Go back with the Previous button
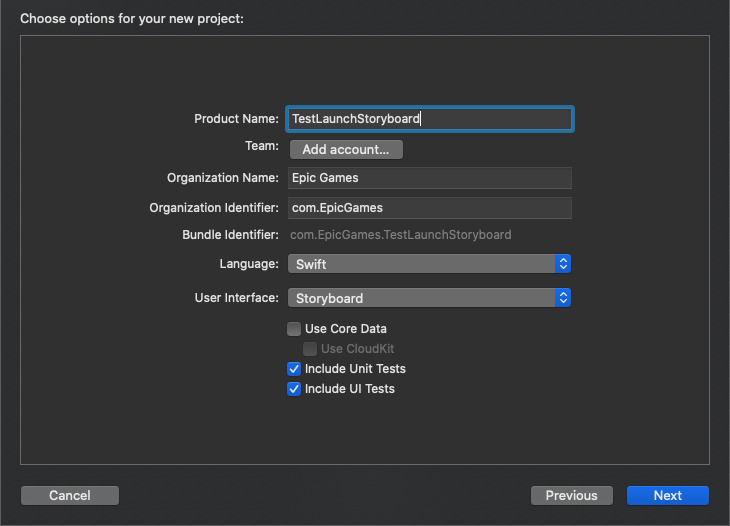Image resolution: width=730 pixels, height=526 pixels. tap(571, 496)
